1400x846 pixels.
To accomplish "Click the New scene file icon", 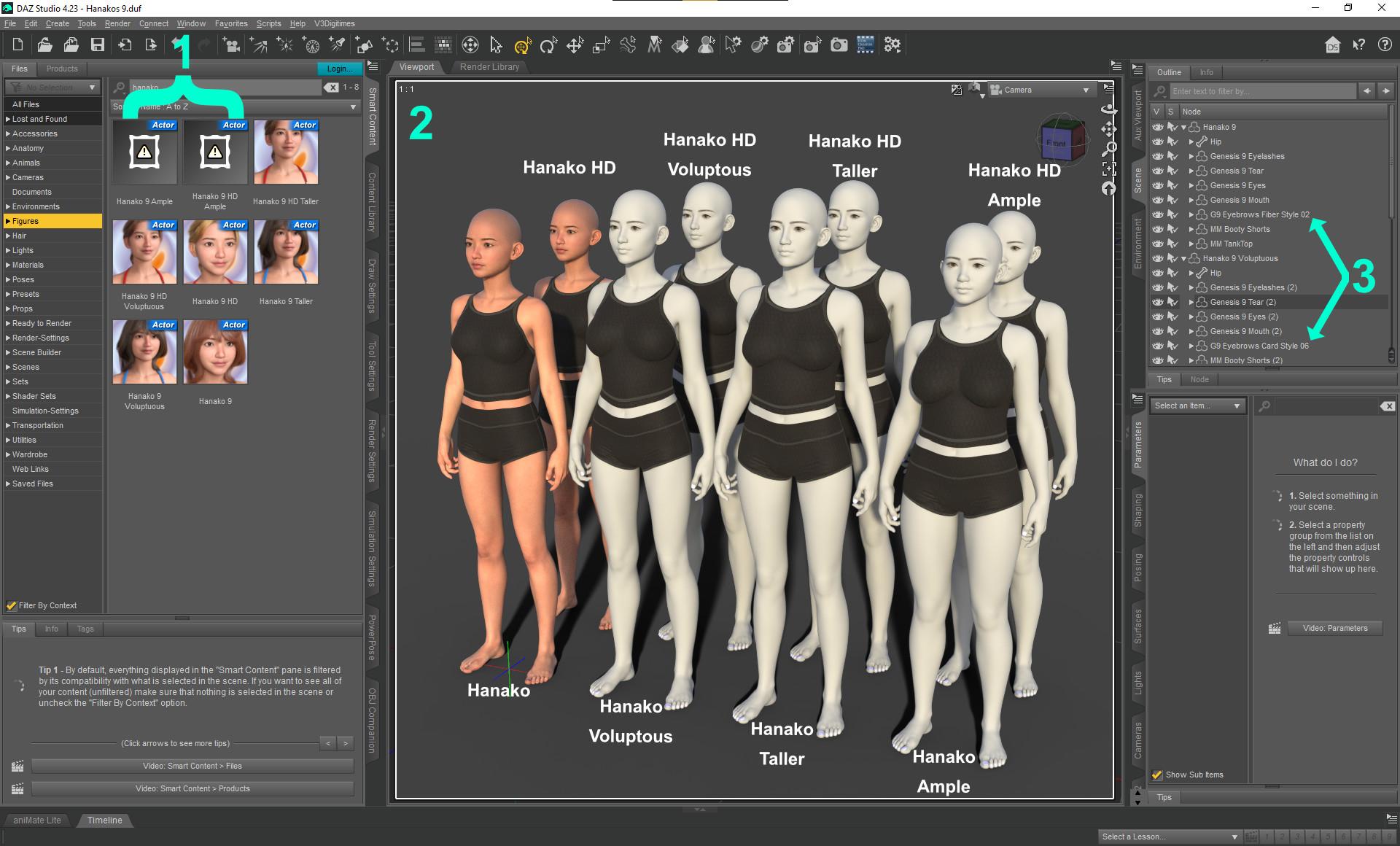I will pyautogui.click(x=18, y=45).
